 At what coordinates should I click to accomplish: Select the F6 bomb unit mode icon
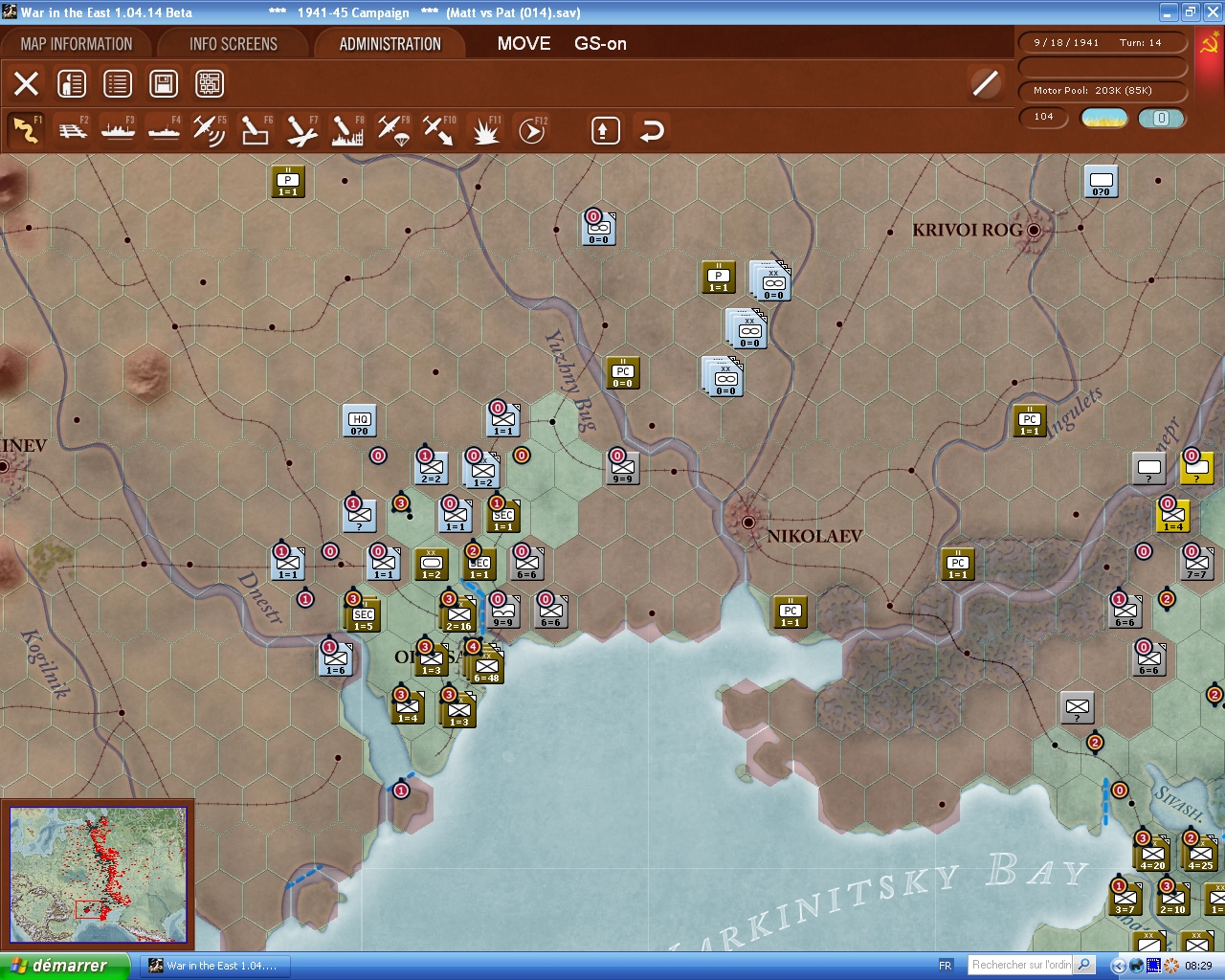[x=256, y=130]
